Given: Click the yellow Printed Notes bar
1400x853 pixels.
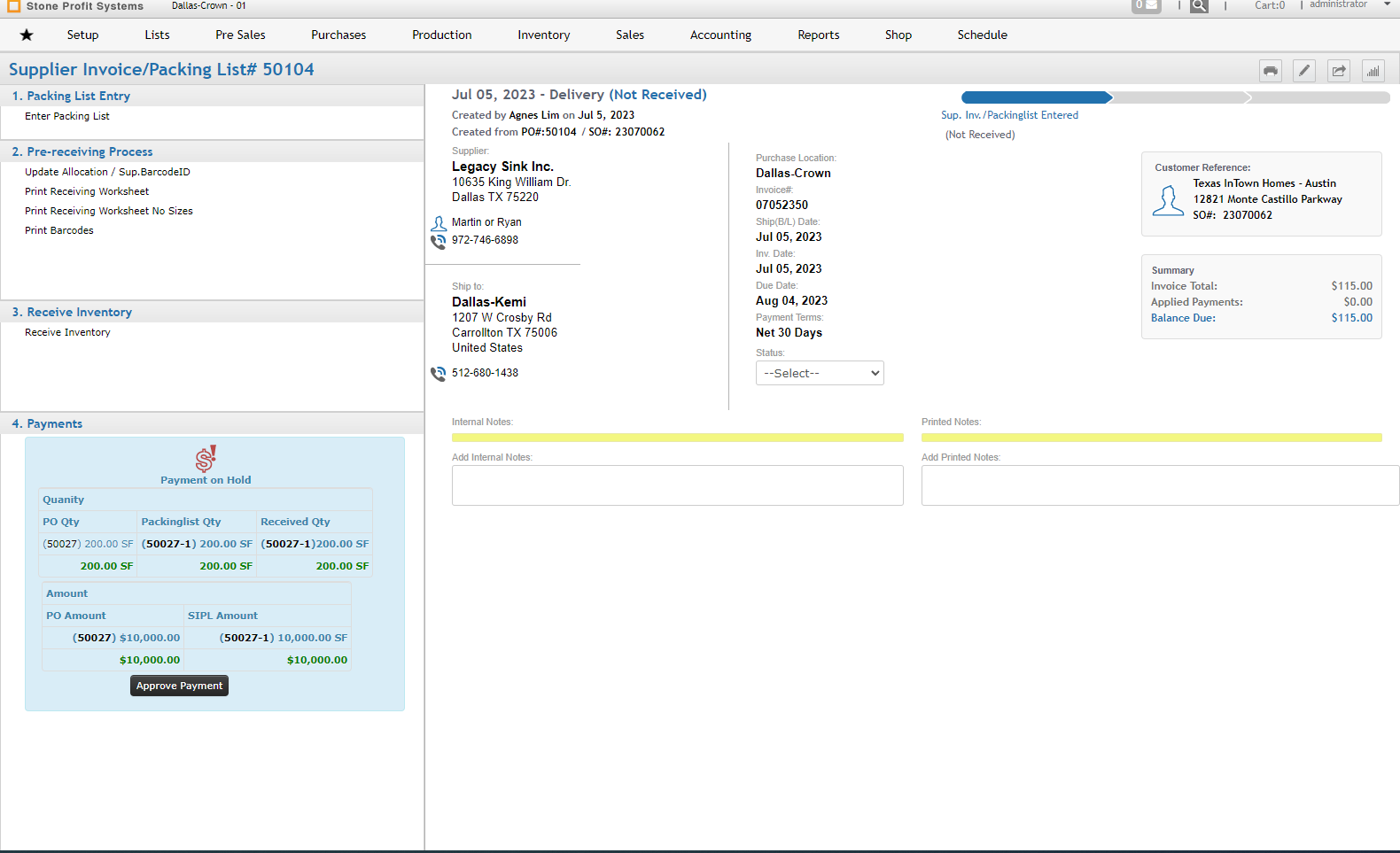Looking at the screenshot, I should pyautogui.click(x=1152, y=438).
